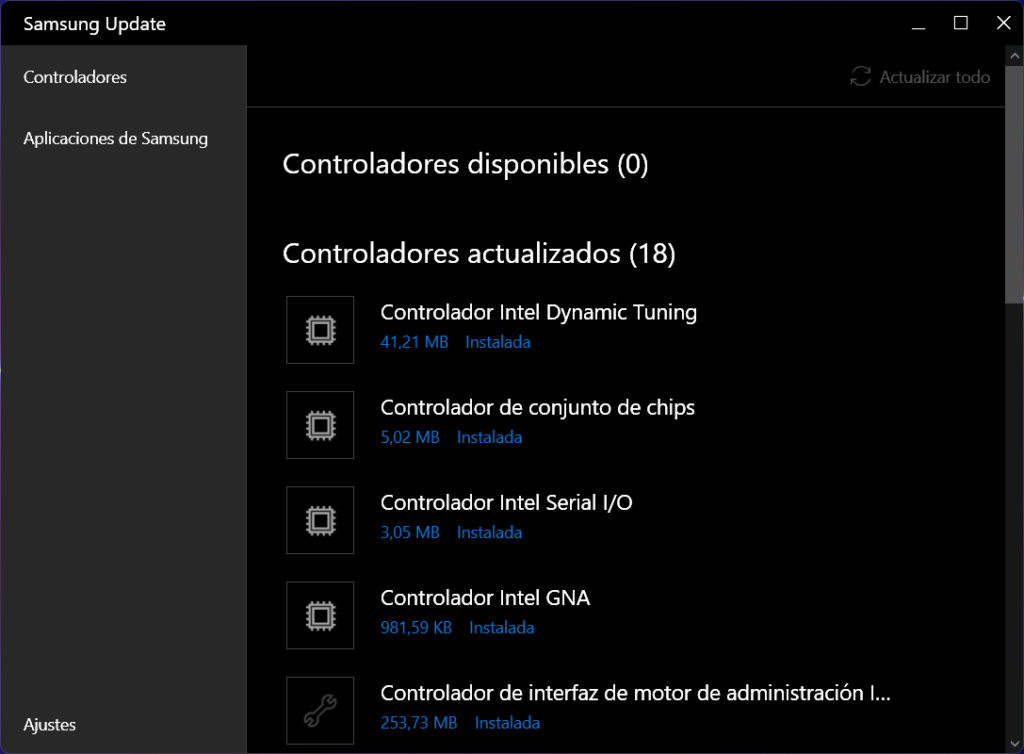Click the Intel Dynamic Tuning chip icon

[320, 330]
